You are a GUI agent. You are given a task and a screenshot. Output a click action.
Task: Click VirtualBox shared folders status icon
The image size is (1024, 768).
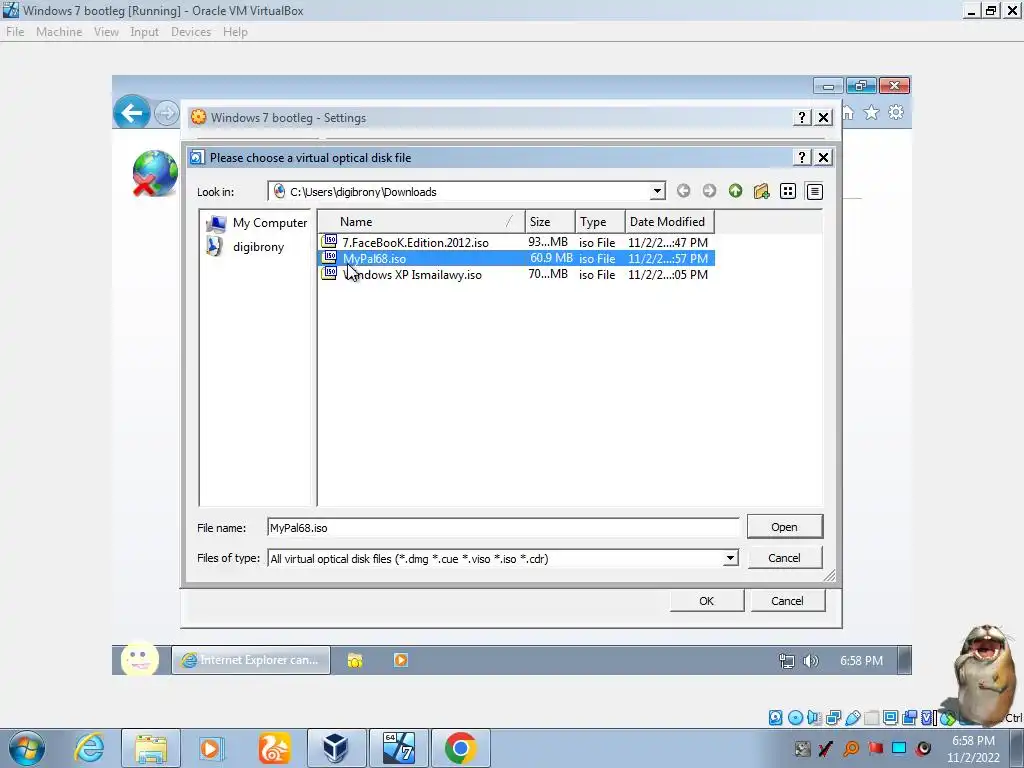(x=871, y=718)
